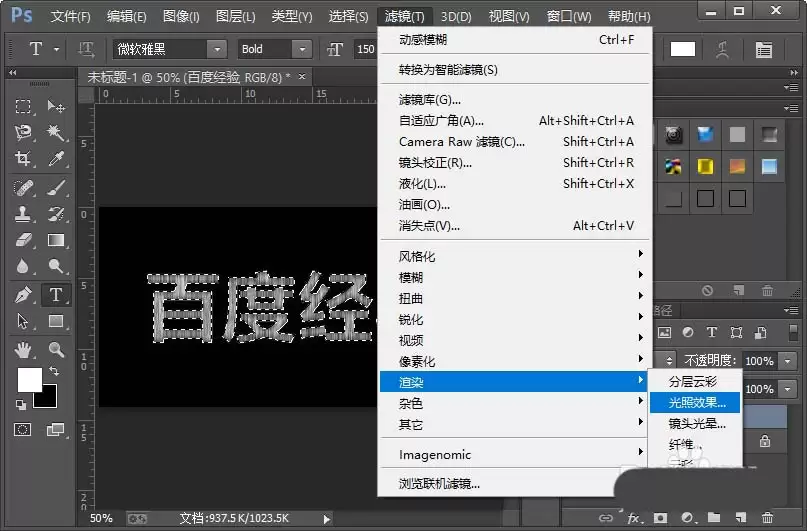The width and height of the screenshot is (807, 531).
Task: Click 浏览联机滤镜... entry
Action: pos(439,484)
